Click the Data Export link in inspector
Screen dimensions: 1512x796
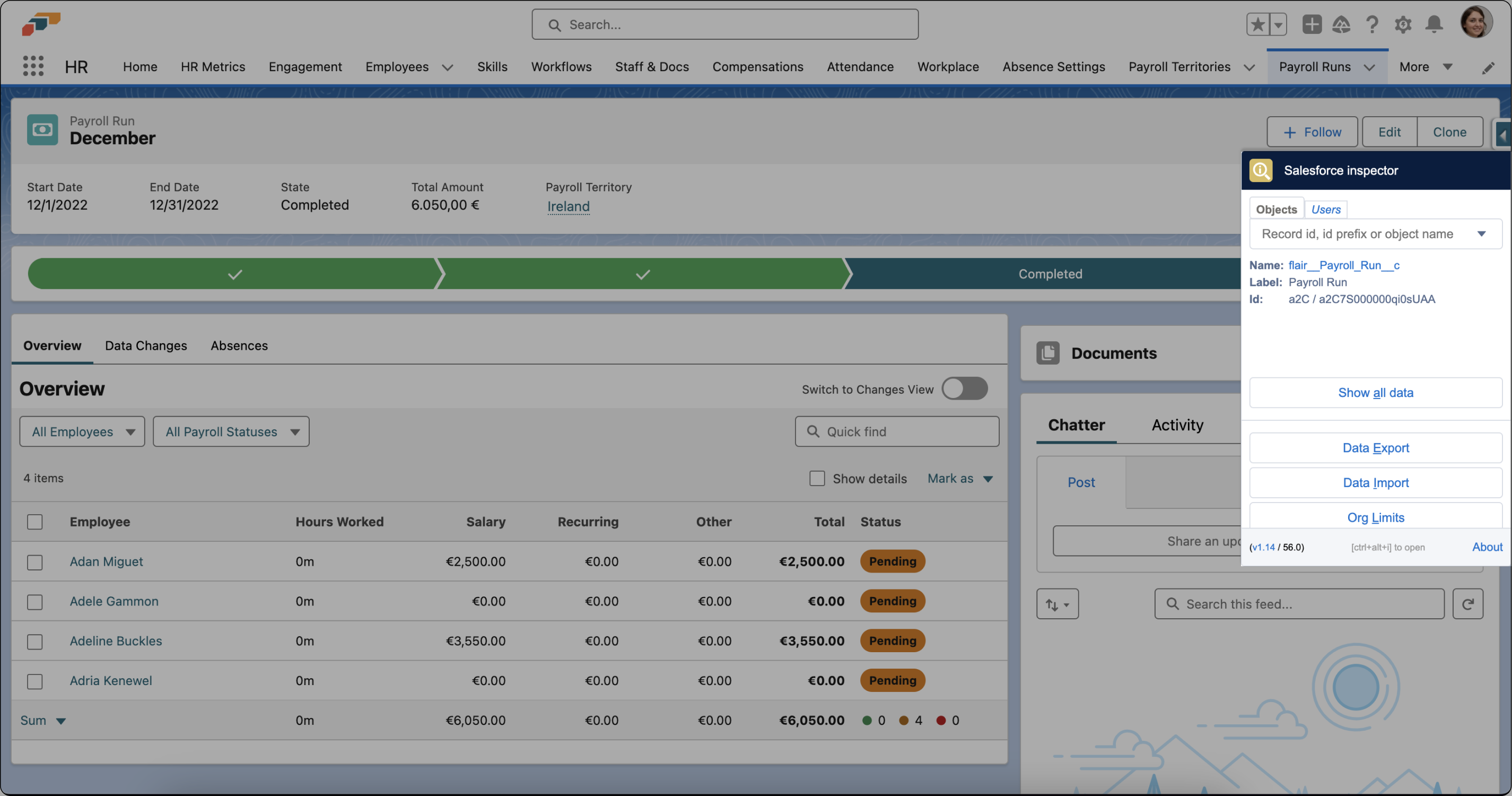click(x=1376, y=448)
